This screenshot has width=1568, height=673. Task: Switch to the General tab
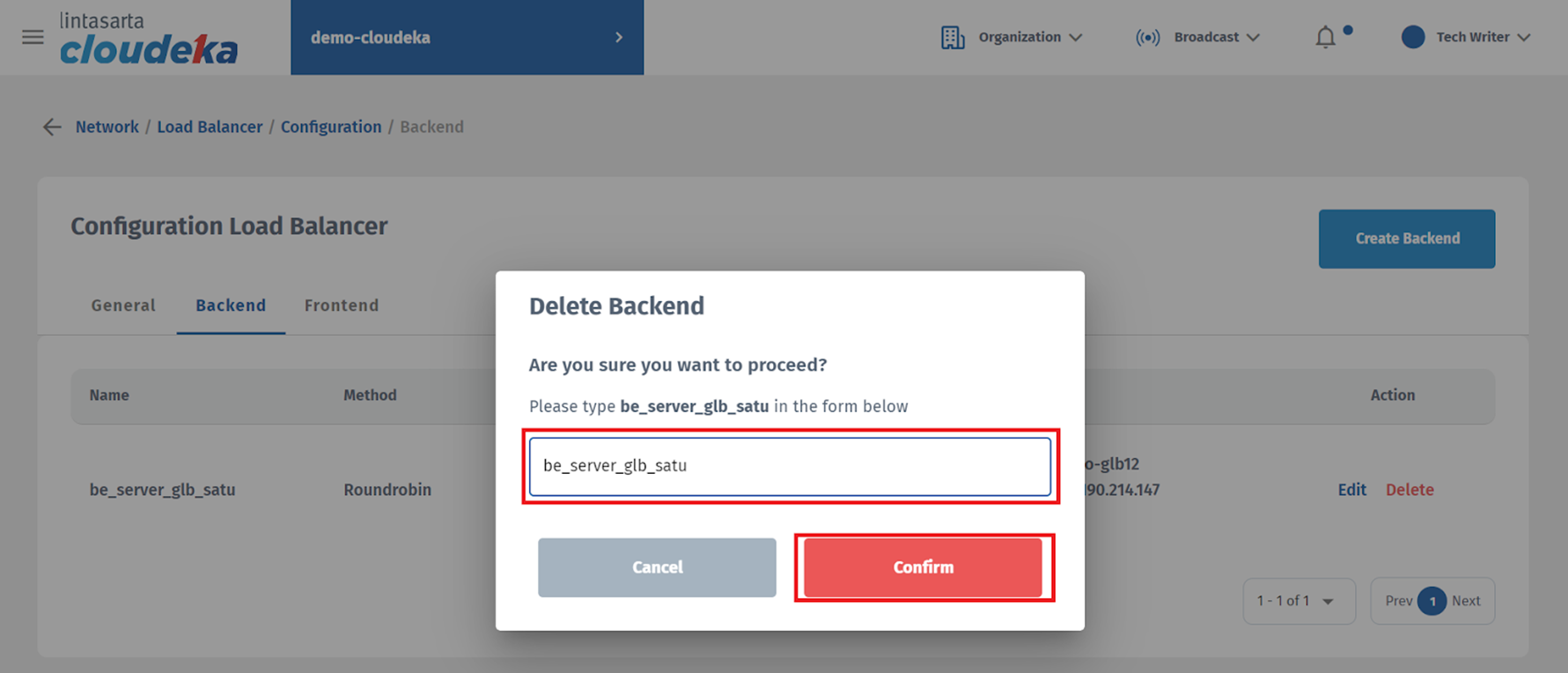click(123, 306)
